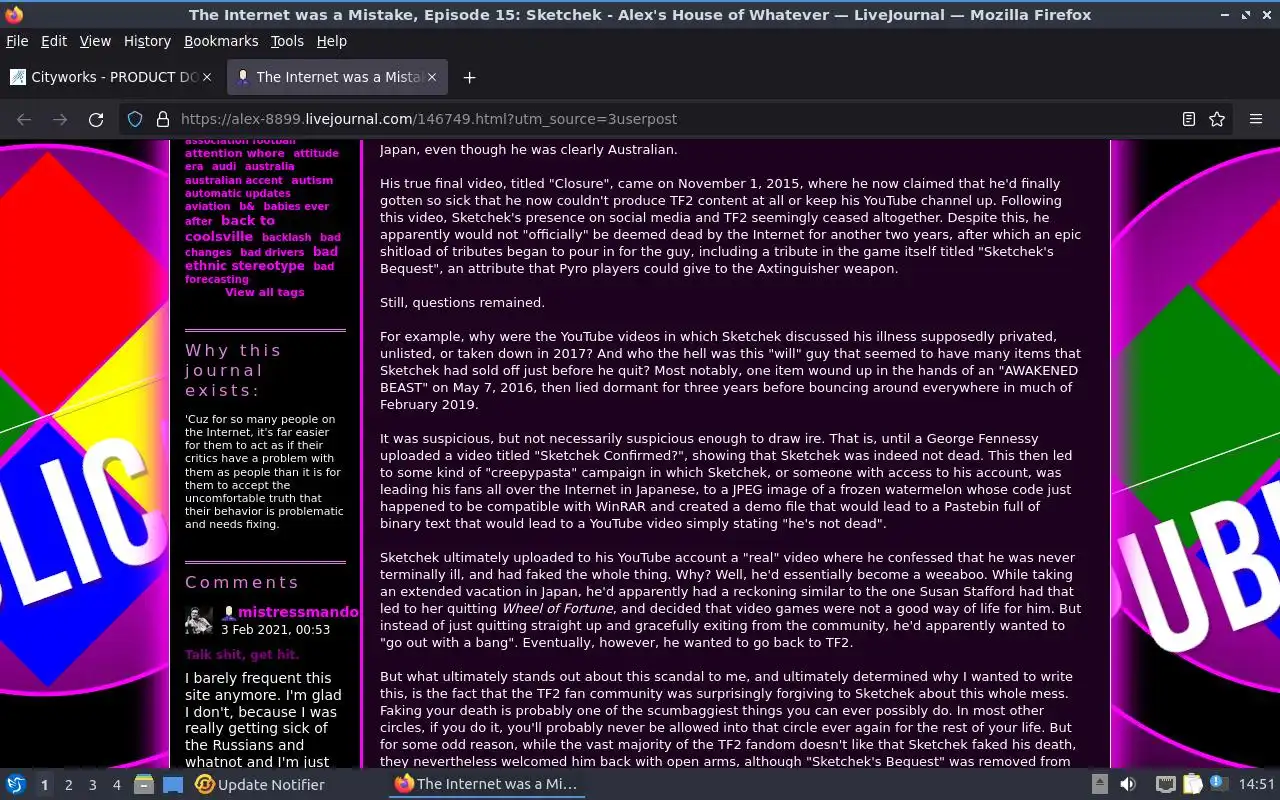Go forward to the next page
Screen dimensions: 1280x800
(60, 119)
